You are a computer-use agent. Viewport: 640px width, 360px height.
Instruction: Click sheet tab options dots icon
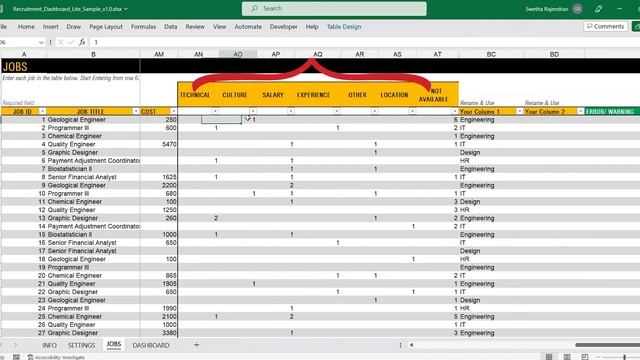[400, 345]
